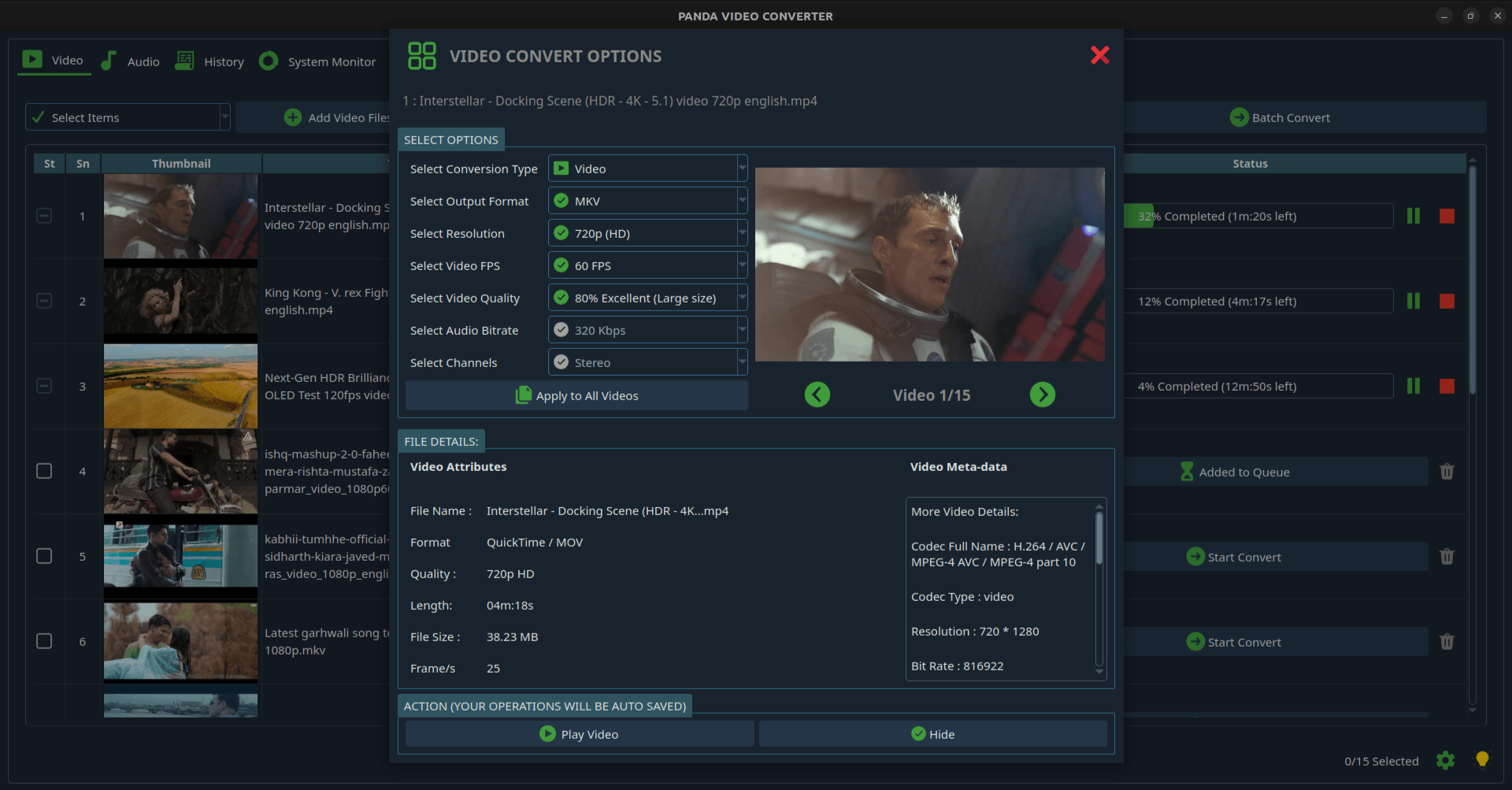Delete row 4 ishq-mashup from the list
Viewport: 1512px width, 790px height.
(1447, 472)
